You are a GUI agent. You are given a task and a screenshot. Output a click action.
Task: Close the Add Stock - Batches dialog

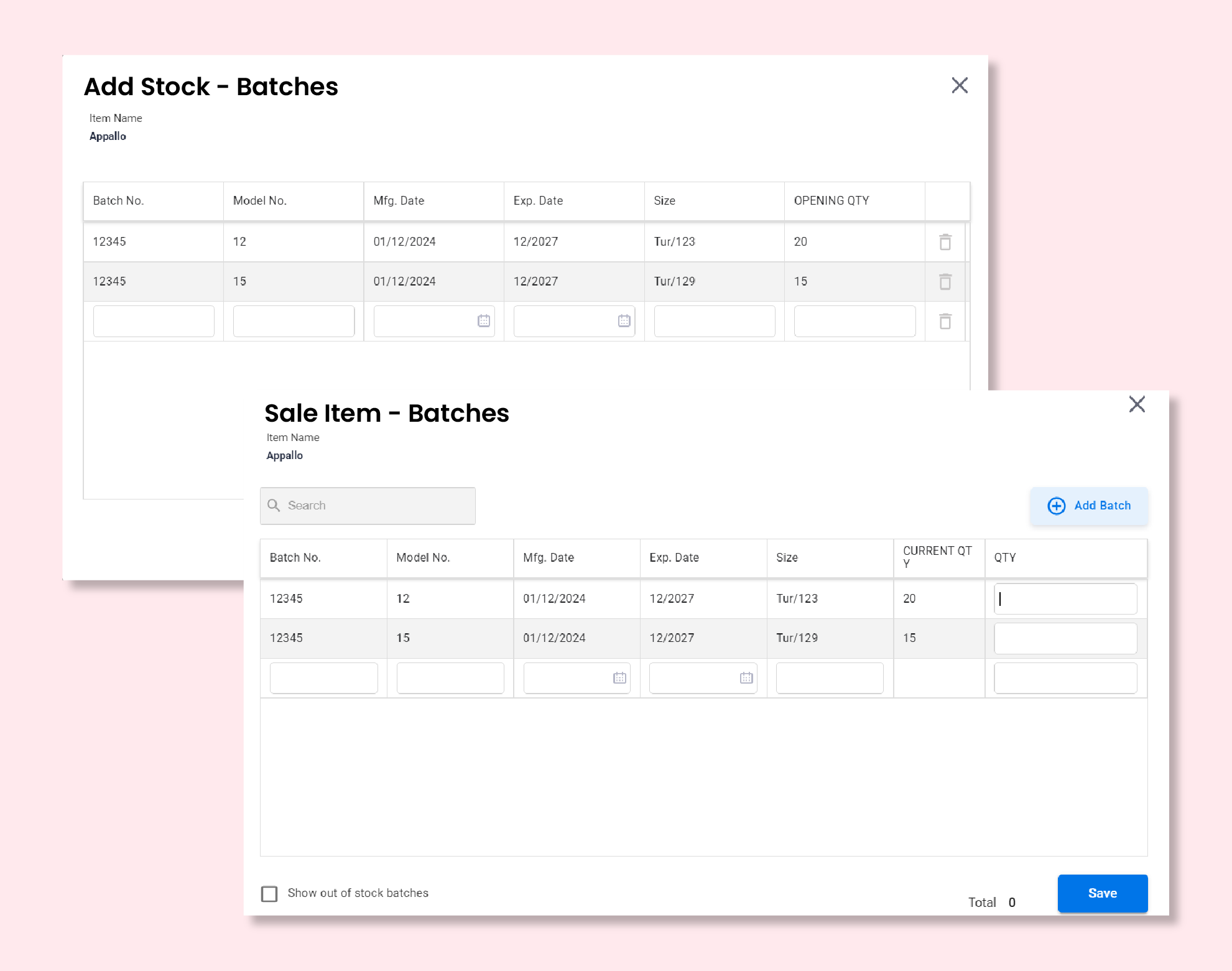[959, 85]
